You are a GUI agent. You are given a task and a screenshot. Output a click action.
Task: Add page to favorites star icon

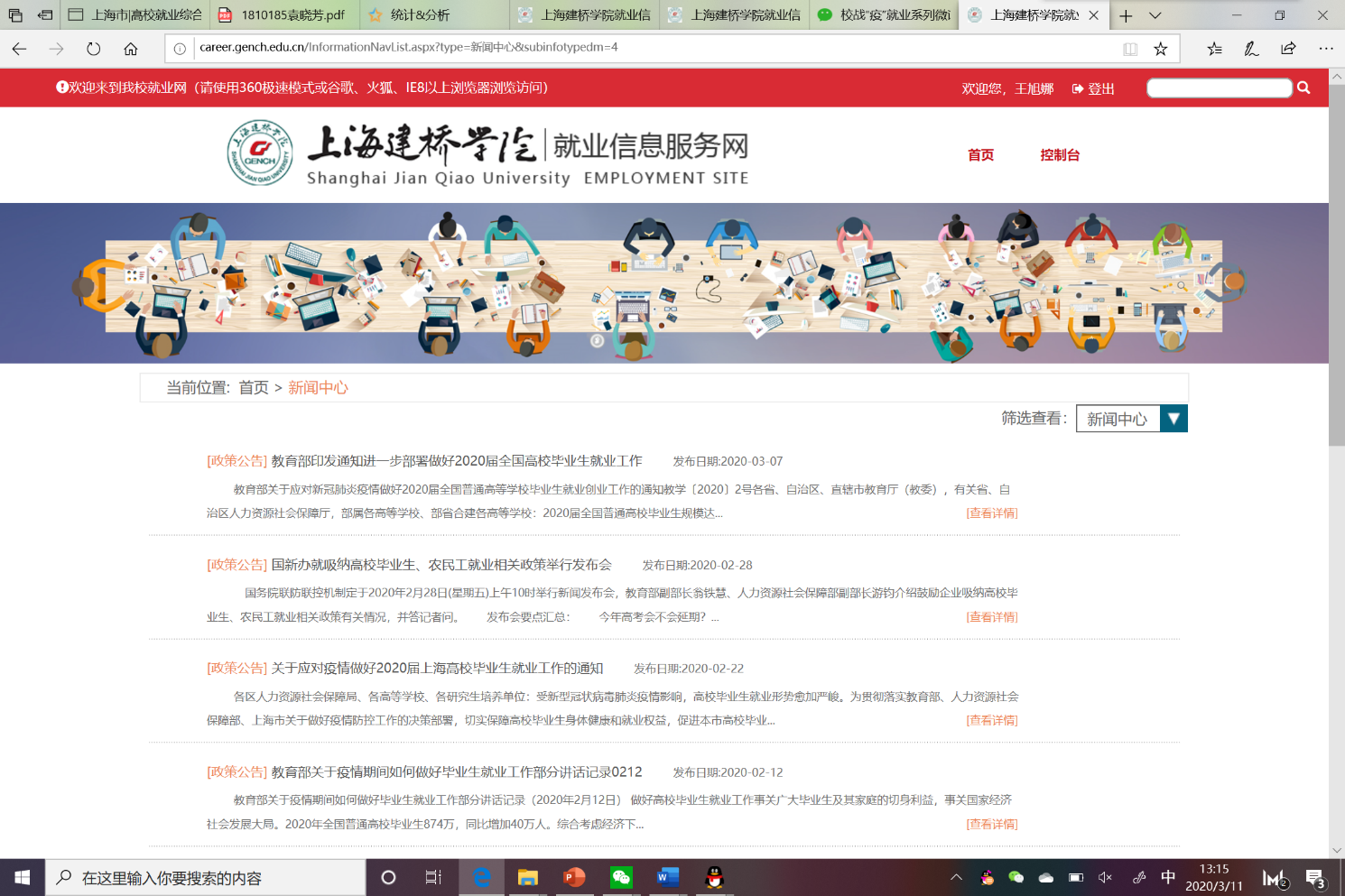pos(1161,49)
